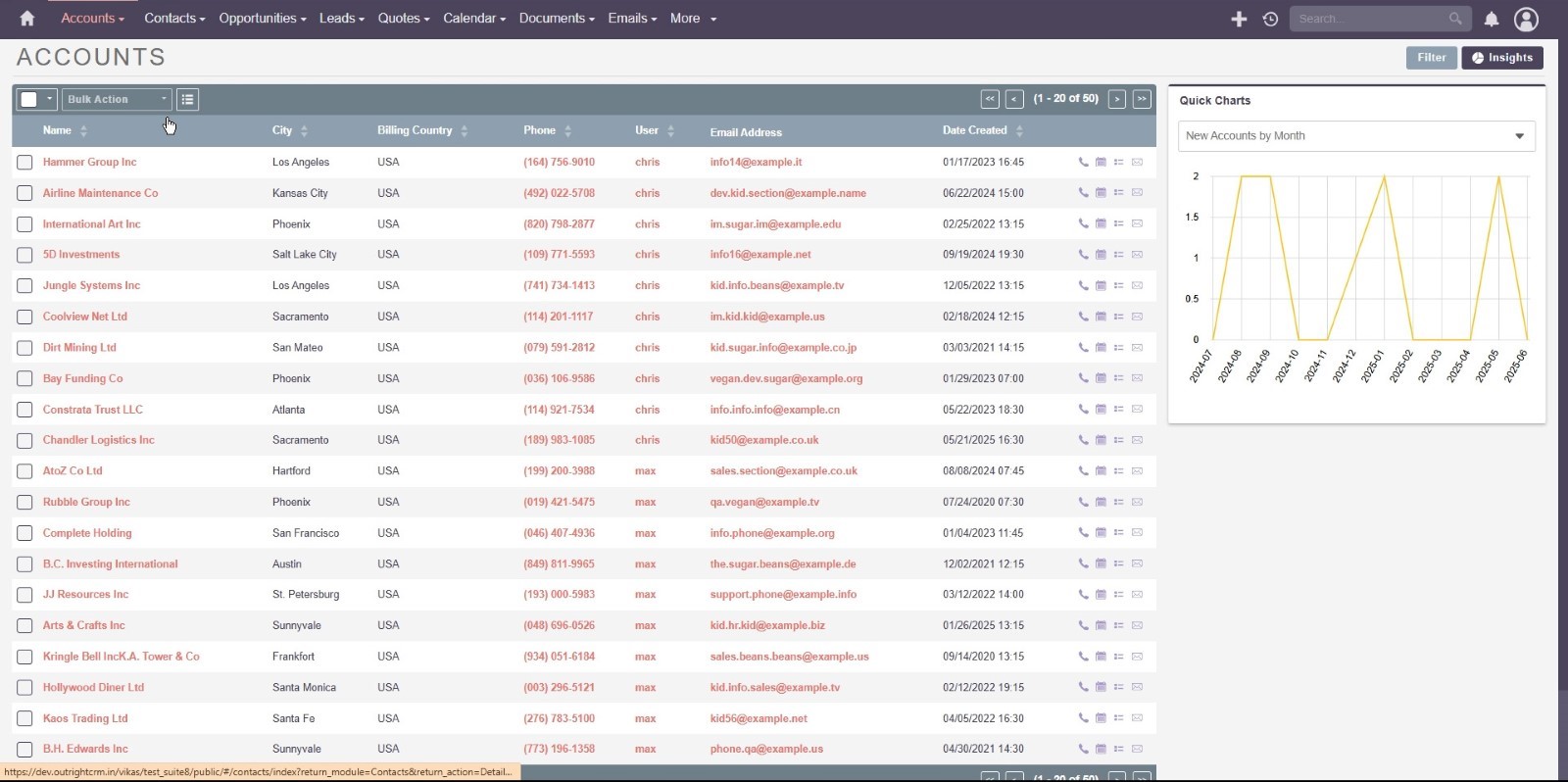Open the user profile icon
Image resolution: width=1568 pixels, height=782 pixels.
pyautogui.click(x=1526, y=19)
